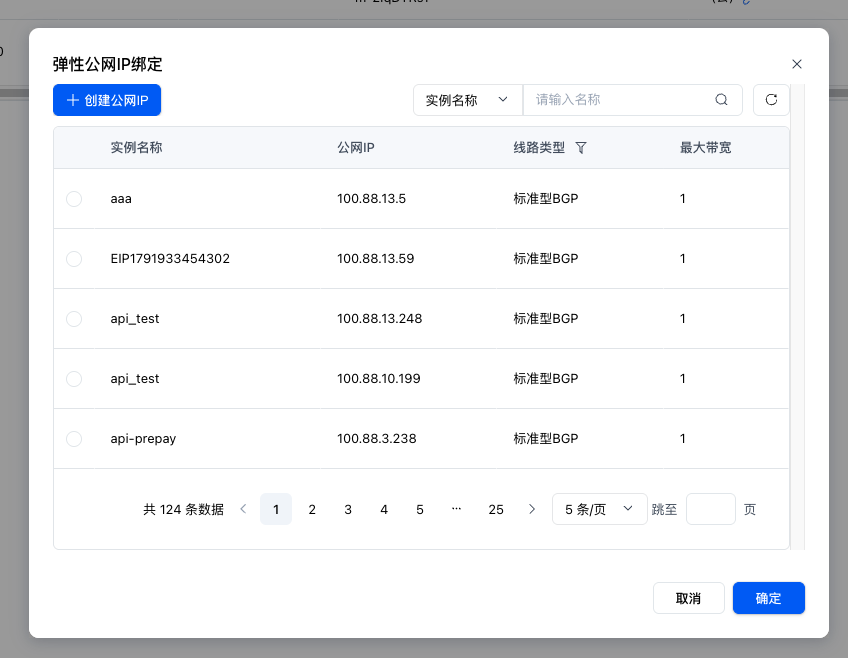Click the EIP1791933454302 instance name
Image resolution: width=848 pixels, height=658 pixels.
click(170, 259)
